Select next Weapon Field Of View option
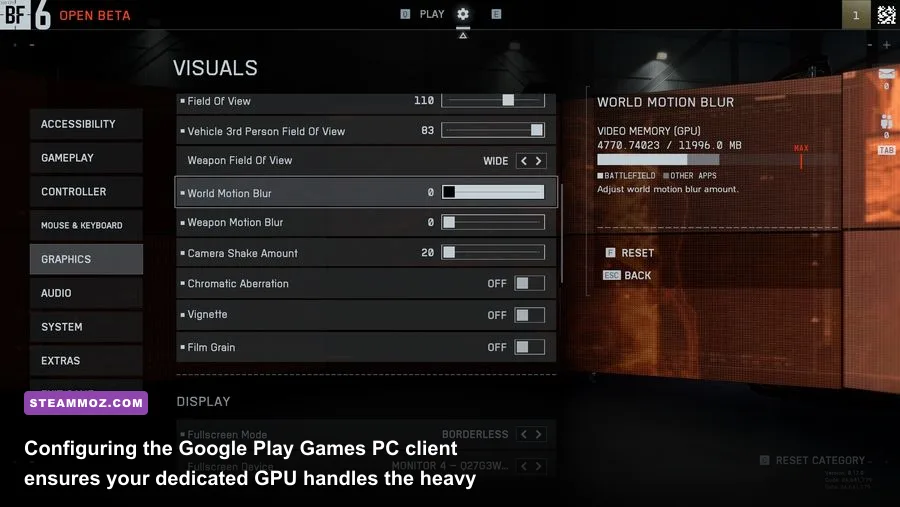This screenshot has height=507, width=900. coord(538,161)
